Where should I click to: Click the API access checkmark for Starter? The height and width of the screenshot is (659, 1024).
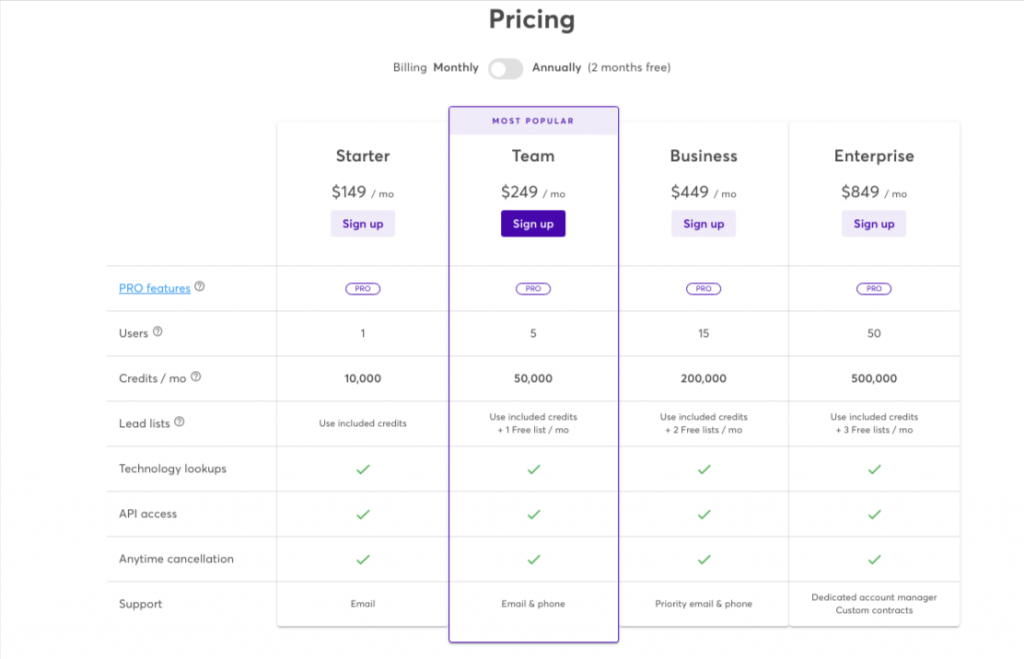(x=363, y=514)
